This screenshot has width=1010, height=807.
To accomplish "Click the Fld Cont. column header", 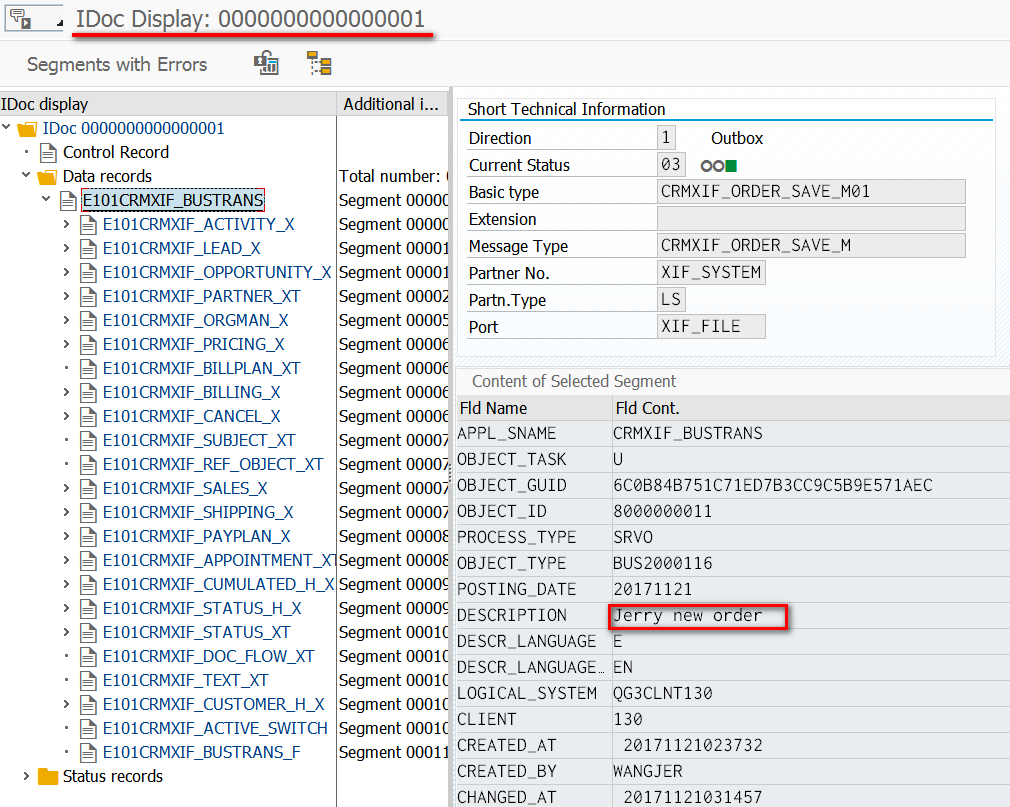I will tap(810, 408).
